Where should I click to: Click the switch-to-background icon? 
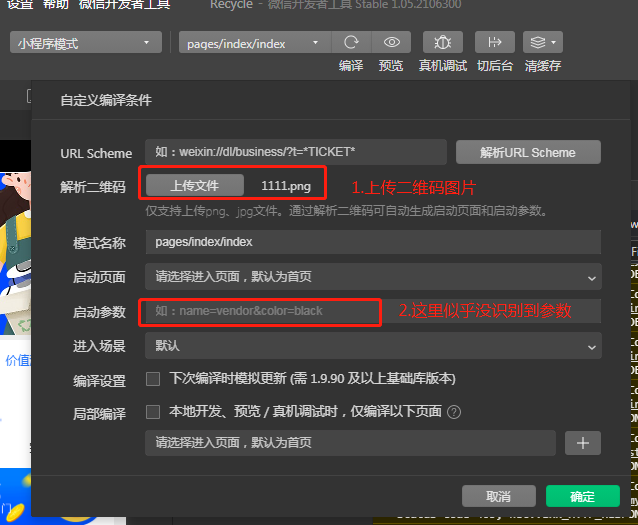[495, 42]
